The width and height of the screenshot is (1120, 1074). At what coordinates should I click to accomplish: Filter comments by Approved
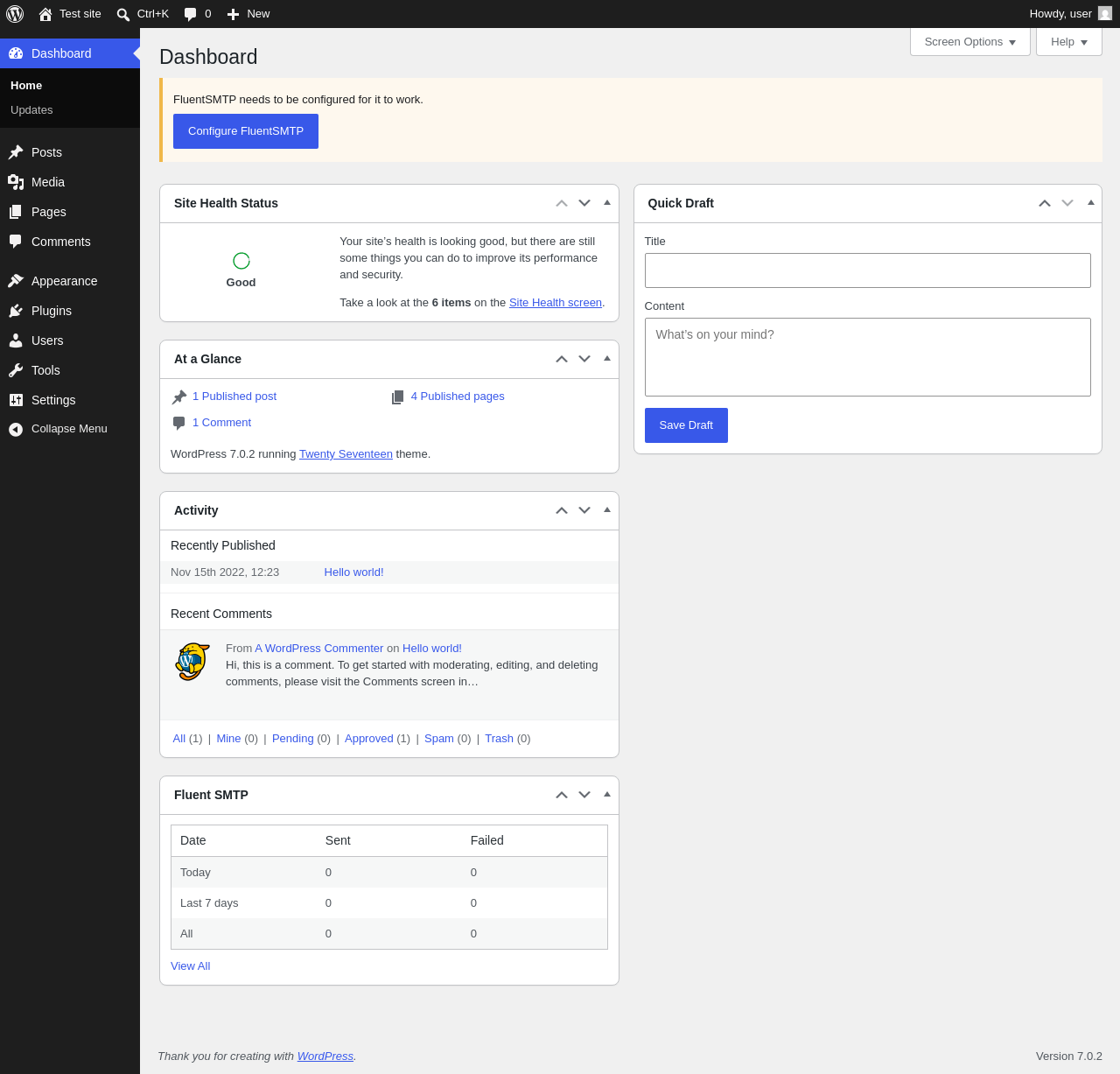[369, 739]
